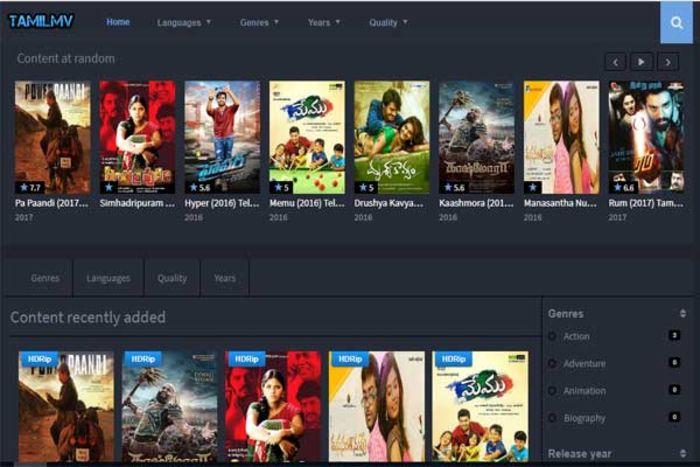700x467 pixels.
Task: Open Kaashmora poster in recently added
Action: click(x=170, y=406)
